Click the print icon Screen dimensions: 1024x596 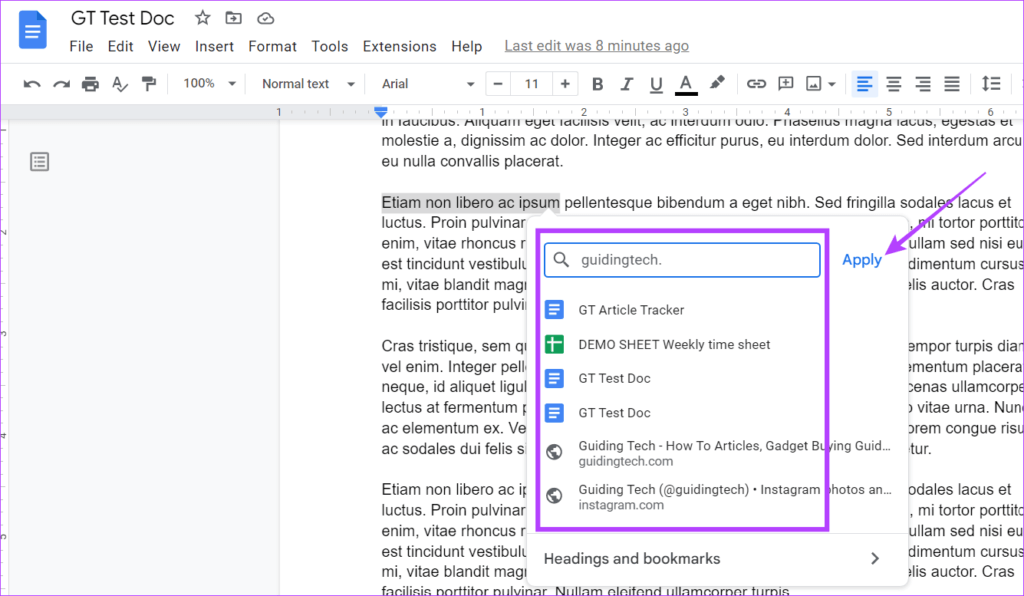pos(91,84)
